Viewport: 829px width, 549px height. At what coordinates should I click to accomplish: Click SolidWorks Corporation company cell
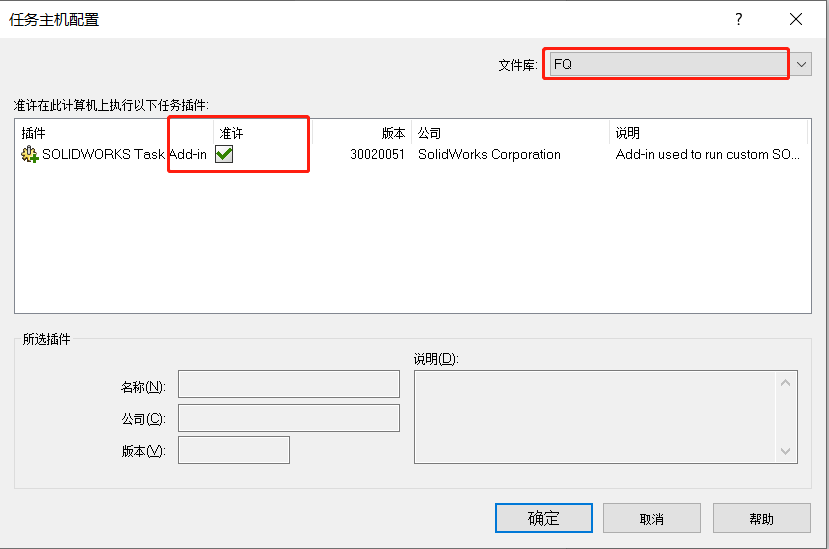click(489, 154)
